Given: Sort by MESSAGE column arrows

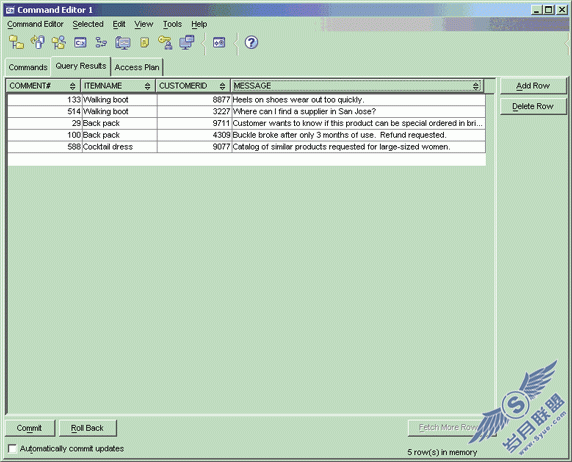Looking at the screenshot, I should coord(475,86).
